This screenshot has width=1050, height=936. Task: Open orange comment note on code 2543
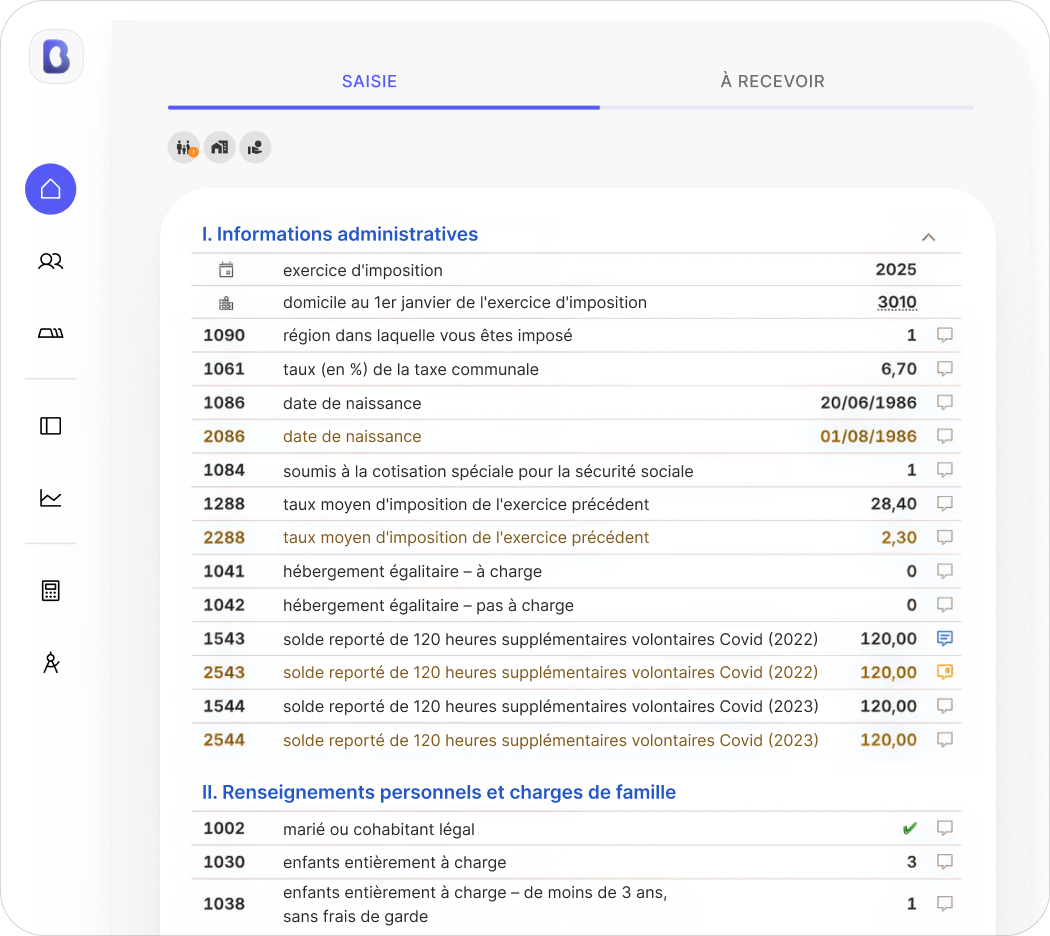click(x=945, y=672)
